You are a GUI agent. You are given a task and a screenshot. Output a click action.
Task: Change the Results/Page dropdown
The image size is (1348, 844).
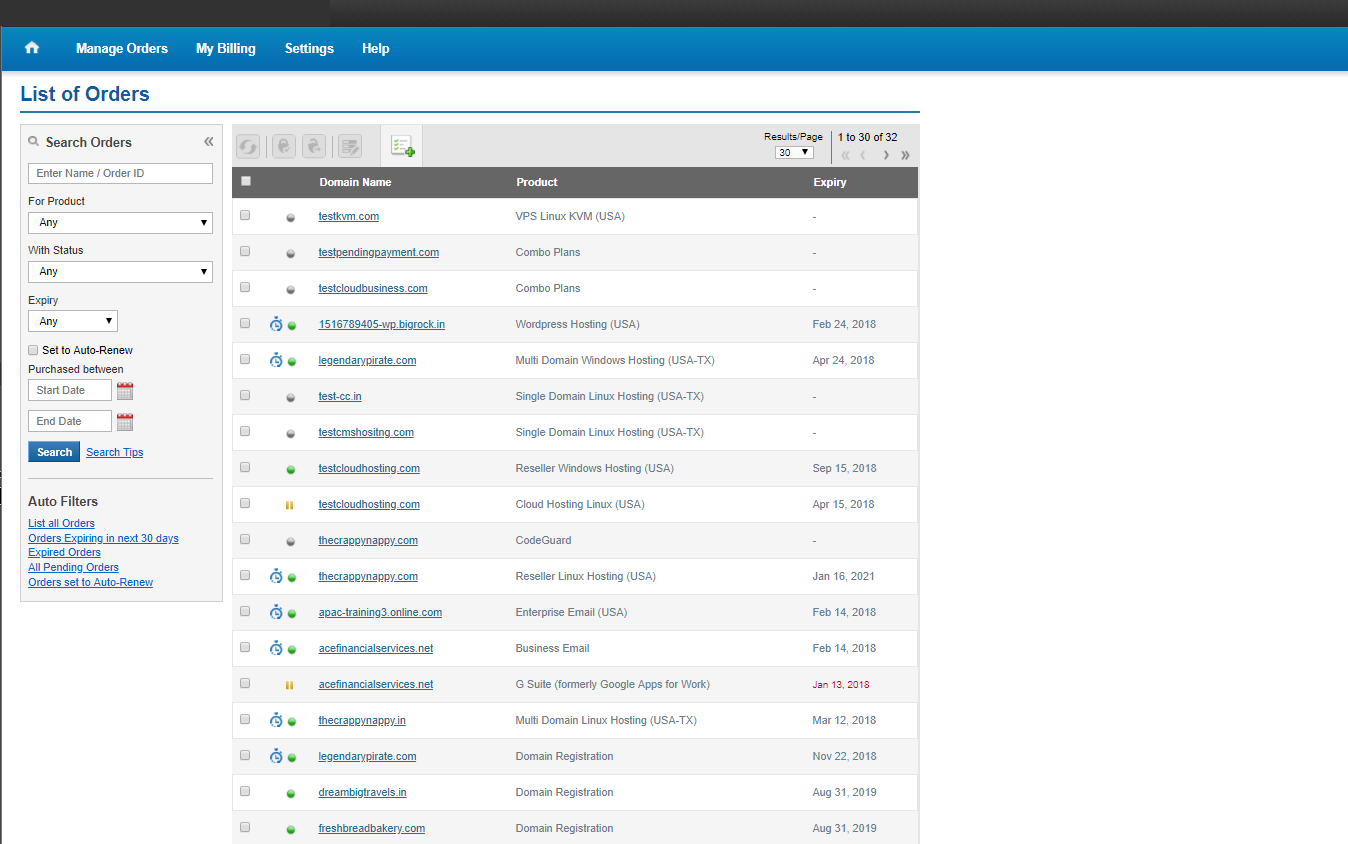794,153
